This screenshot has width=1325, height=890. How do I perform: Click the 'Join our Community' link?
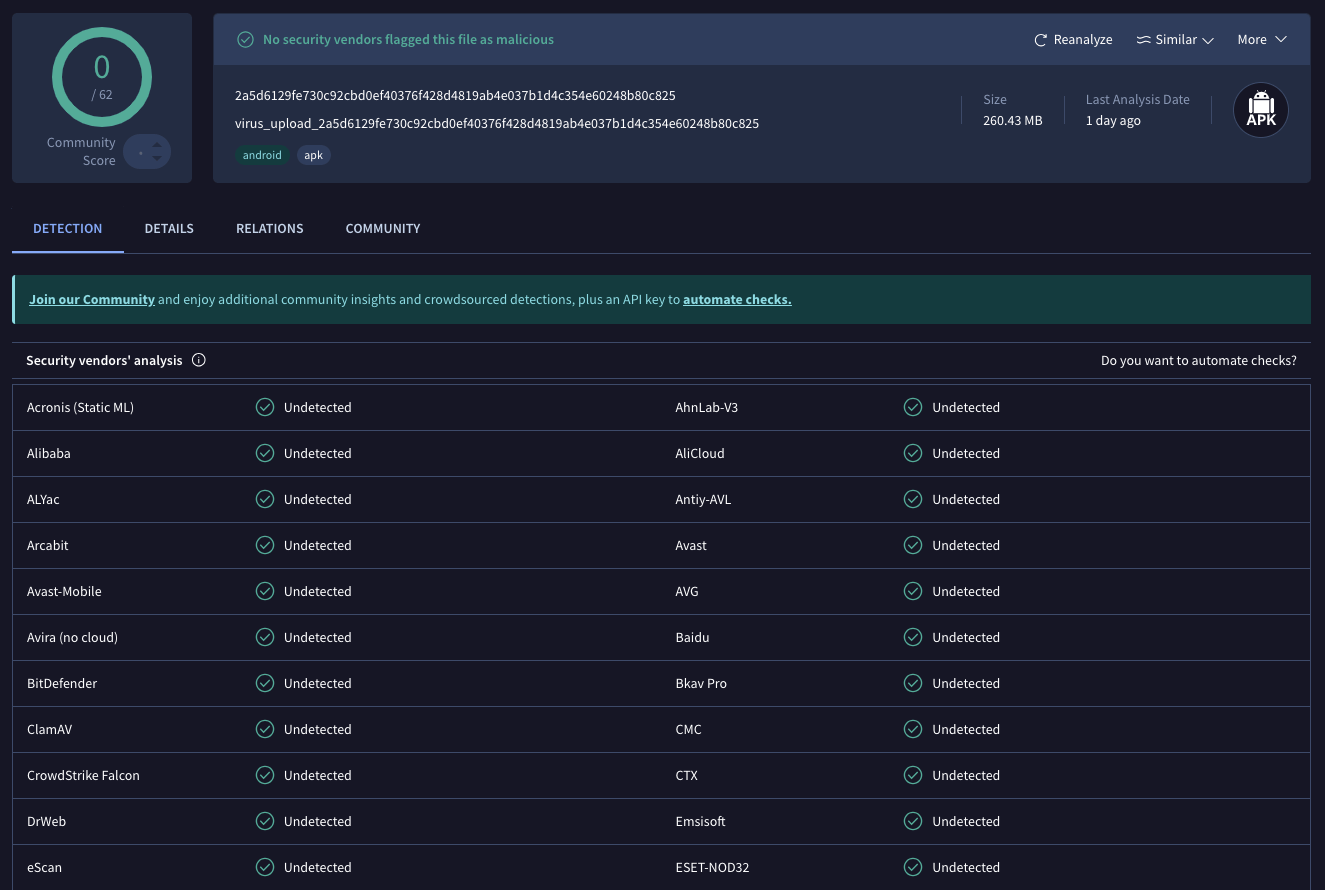[92, 299]
